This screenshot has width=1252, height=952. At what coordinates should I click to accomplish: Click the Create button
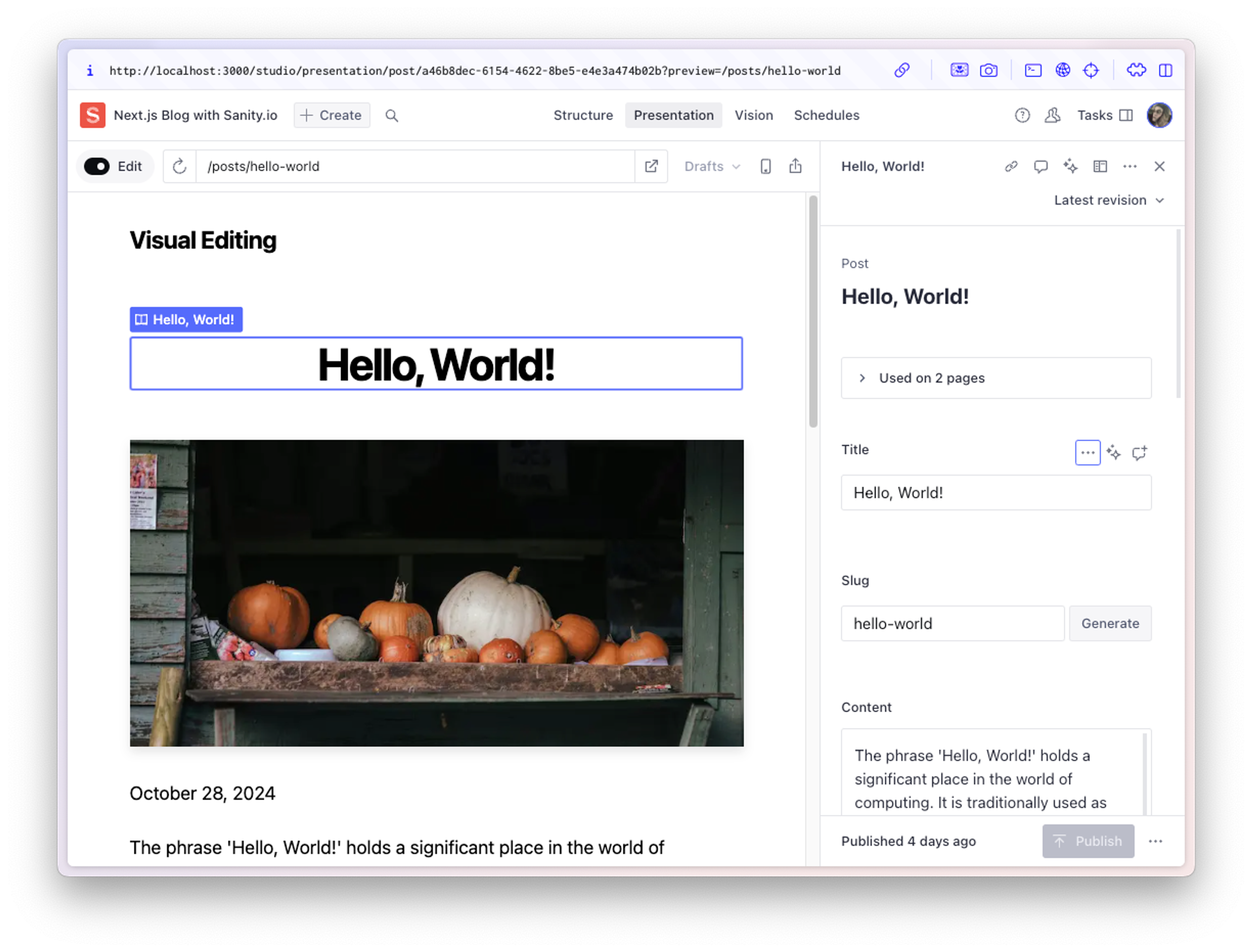coord(332,115)
